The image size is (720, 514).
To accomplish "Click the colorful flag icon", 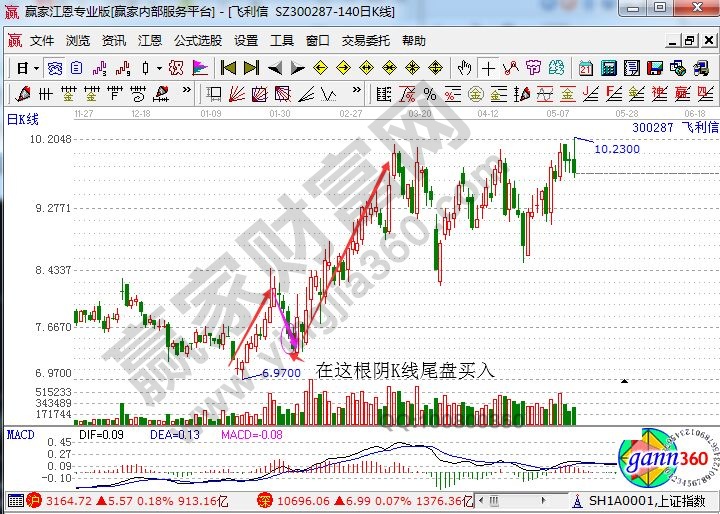I will point(200,68).
